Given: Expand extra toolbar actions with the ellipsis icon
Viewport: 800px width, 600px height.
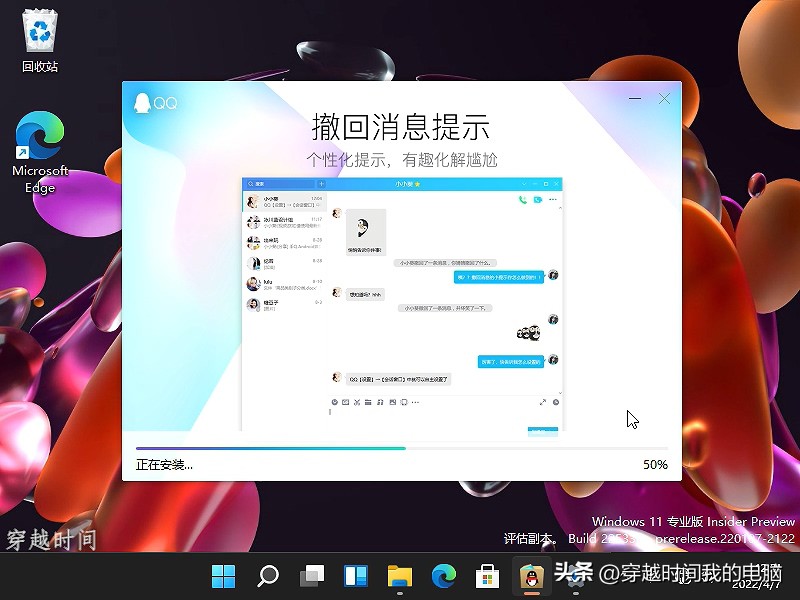Looking at the screenshot, I should (x=414, y=403).
